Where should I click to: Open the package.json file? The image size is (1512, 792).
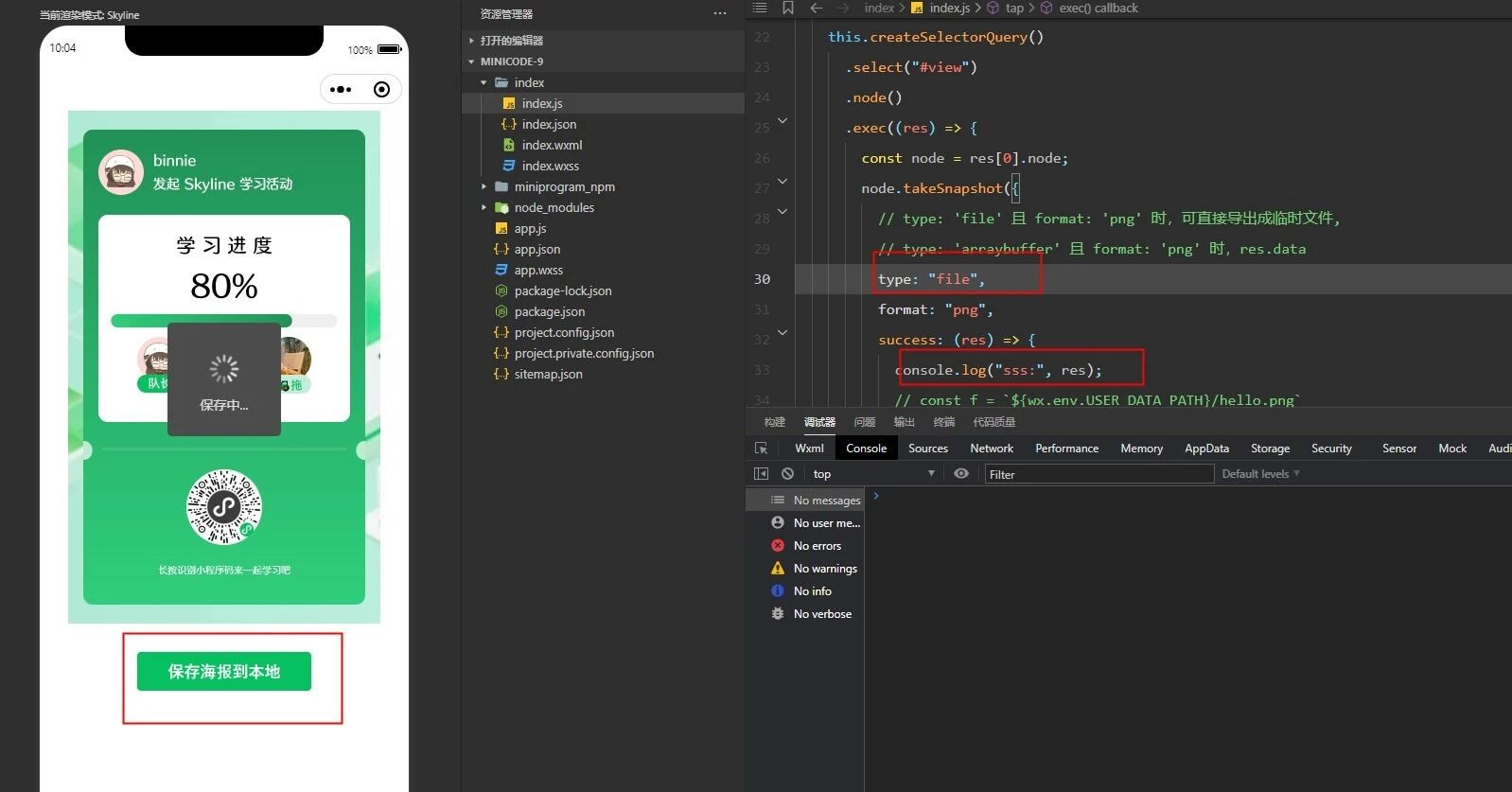pos(604,311)
